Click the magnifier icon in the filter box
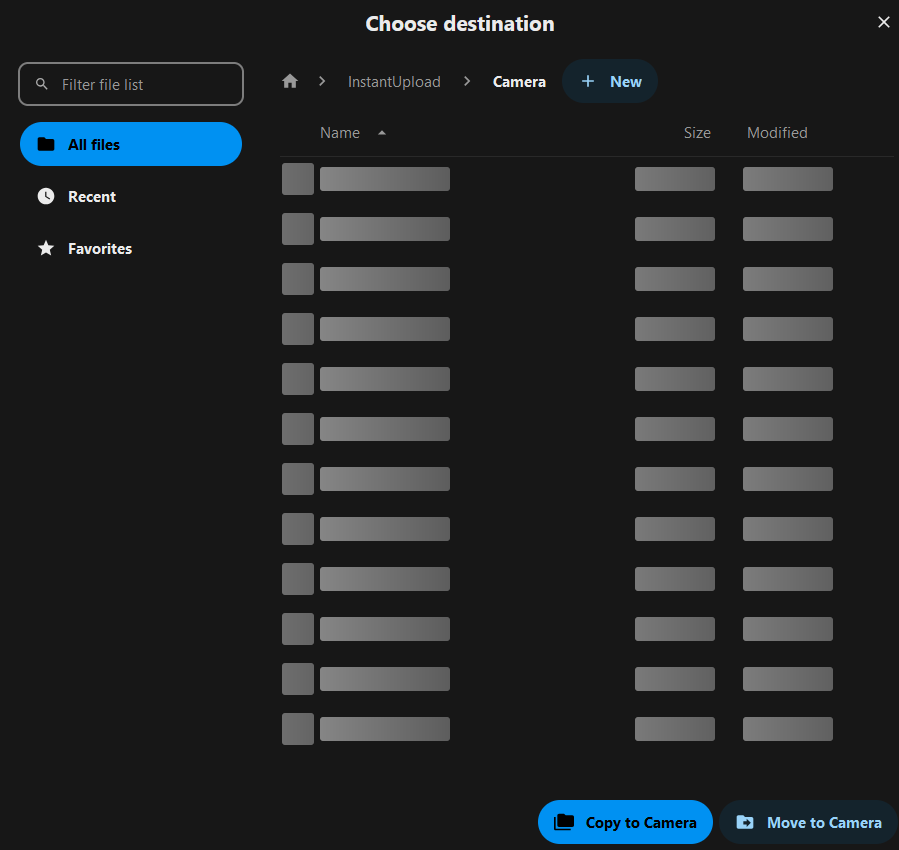 tap(42, 84)
